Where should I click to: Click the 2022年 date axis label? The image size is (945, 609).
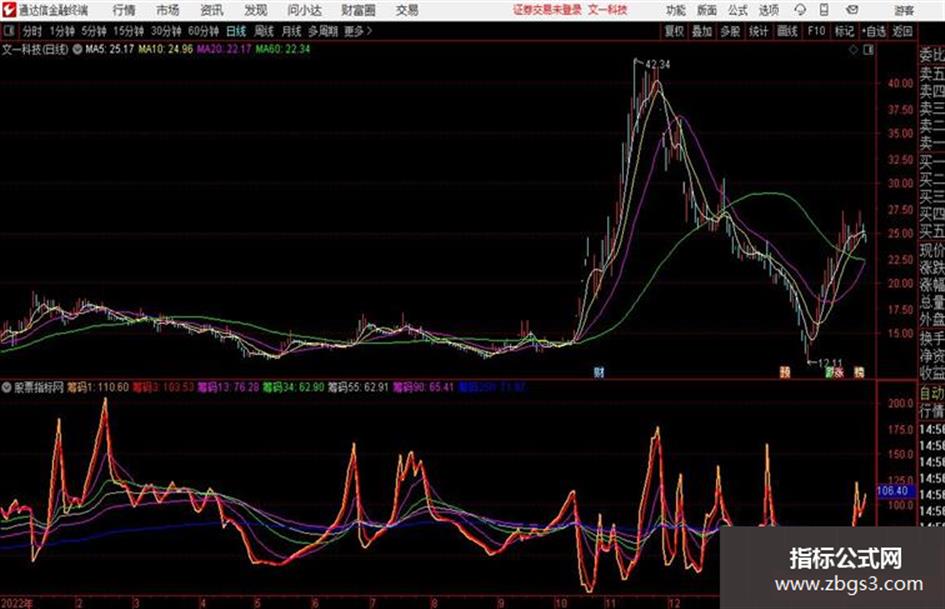(17, 603)
